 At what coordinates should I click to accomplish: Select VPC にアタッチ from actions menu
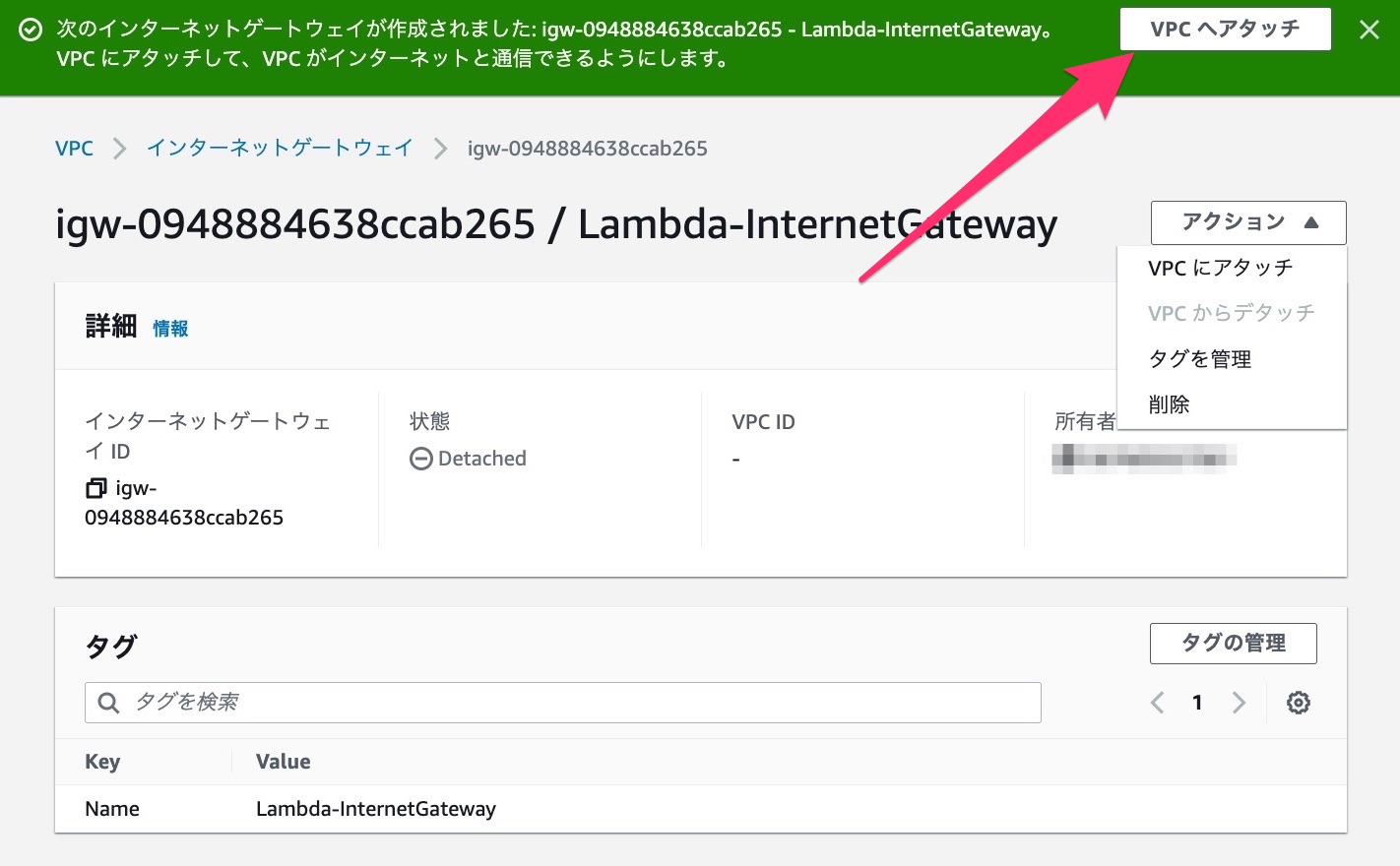[x=1218, y=267]
